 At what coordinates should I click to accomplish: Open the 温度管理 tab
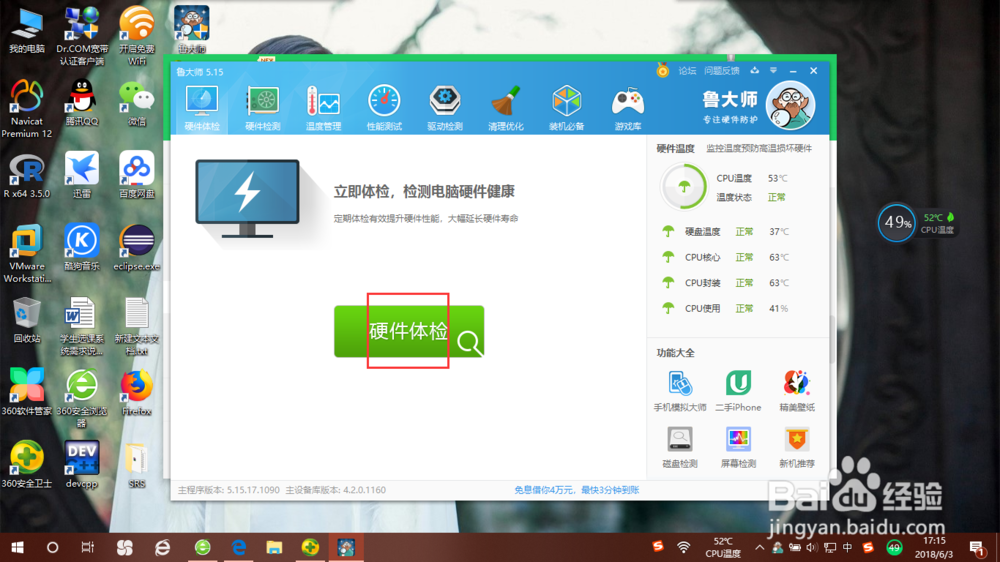pyautogui.click(x=323, y=108)
